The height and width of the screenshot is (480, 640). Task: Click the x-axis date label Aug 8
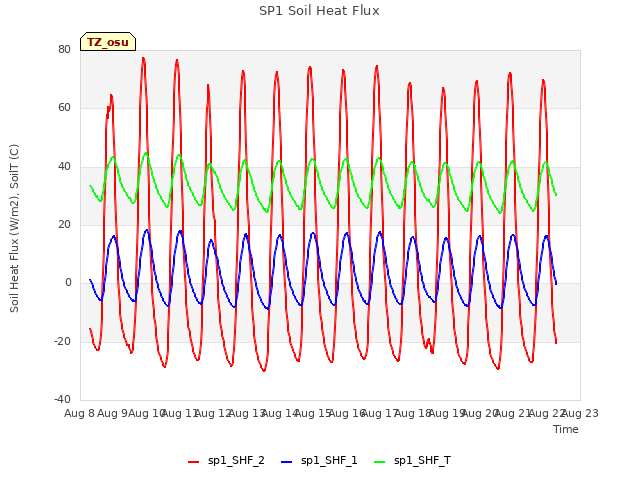(x=79, y=413)
